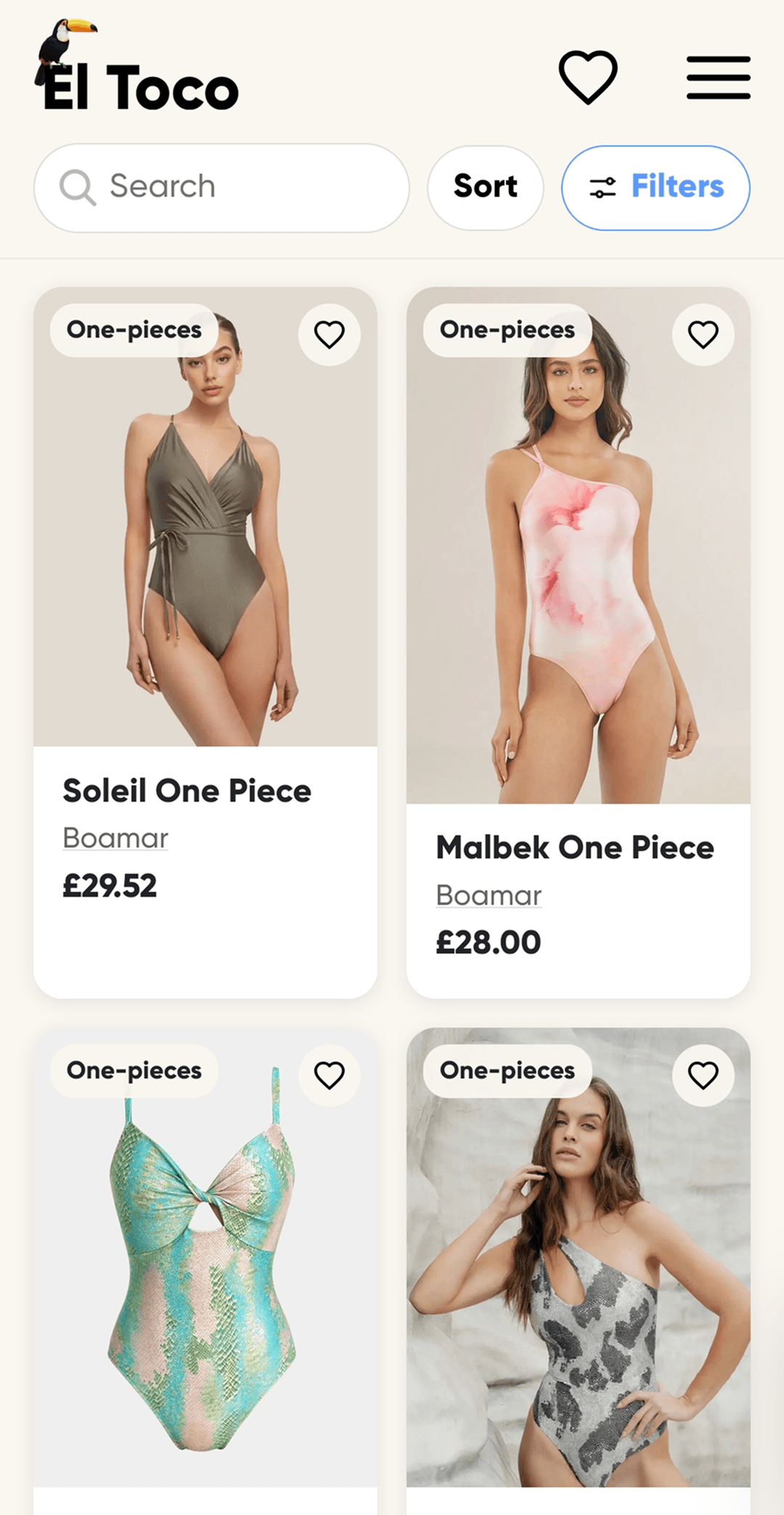Open the wishlist heart icon in header
Screen dimensions: 784x1515
(x=588, y=77)
